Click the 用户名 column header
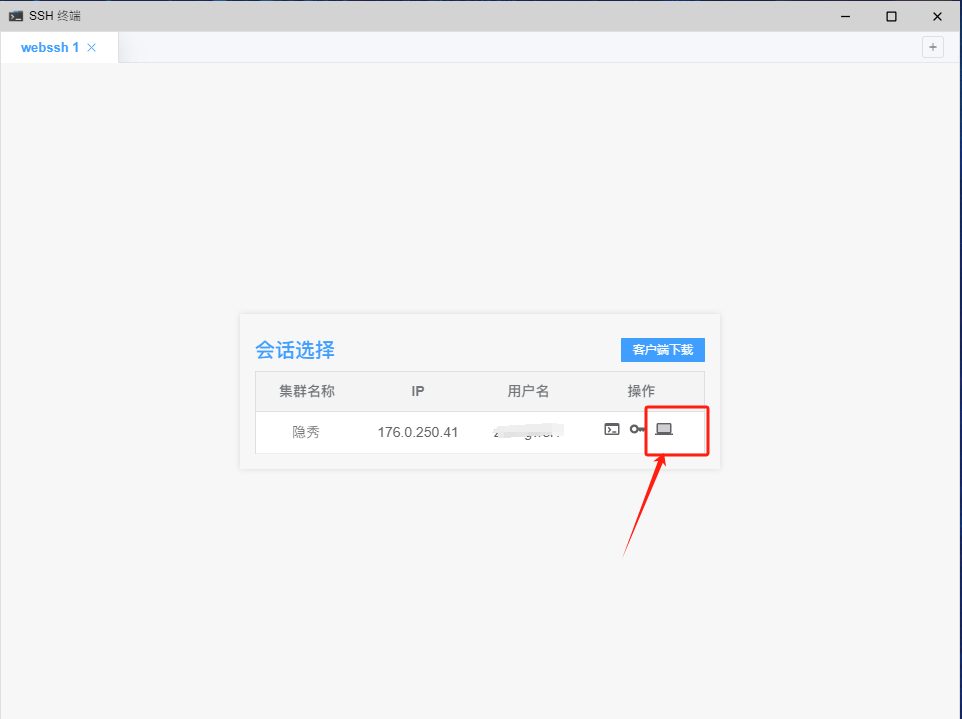 [528, 391]
